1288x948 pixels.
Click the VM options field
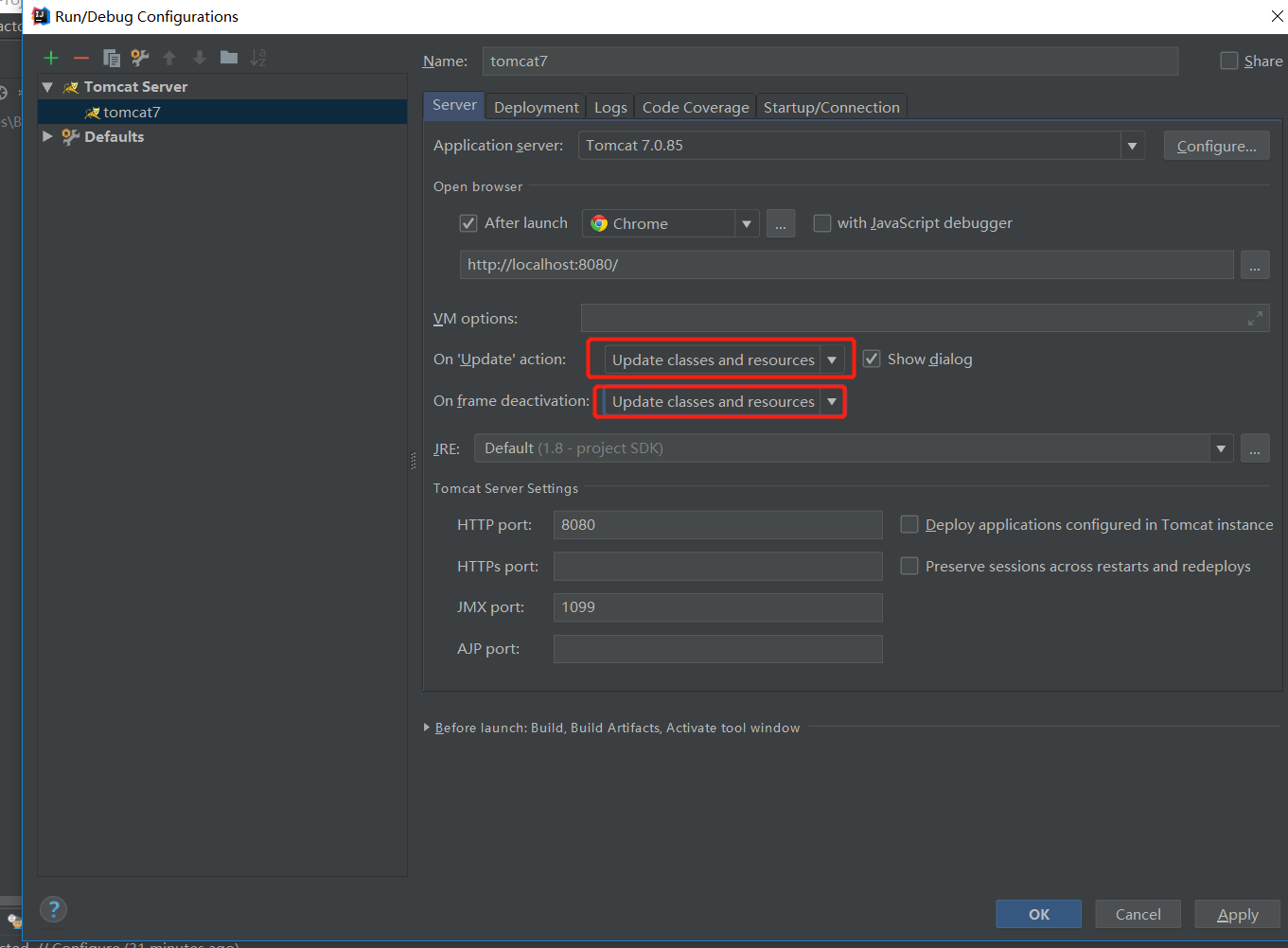(925, 319)
